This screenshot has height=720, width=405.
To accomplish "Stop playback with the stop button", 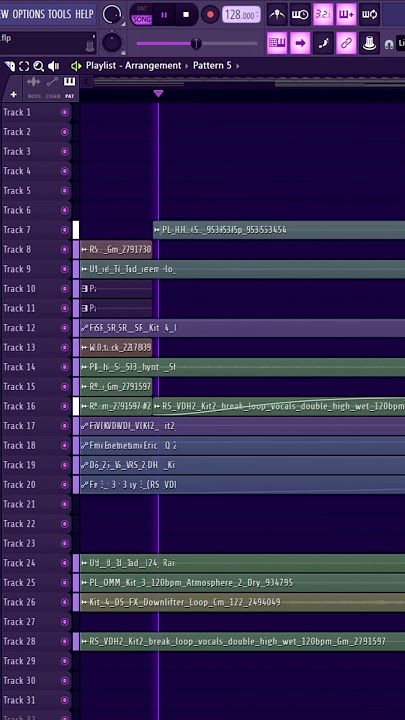I will (186, 15).
